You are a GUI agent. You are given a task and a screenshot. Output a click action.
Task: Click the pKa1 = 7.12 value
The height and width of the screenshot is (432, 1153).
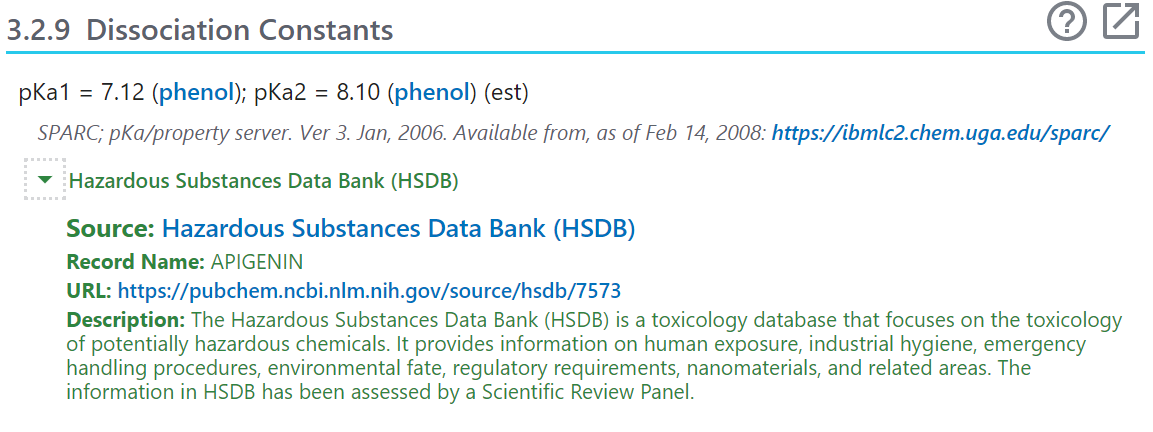pos(82,93)
